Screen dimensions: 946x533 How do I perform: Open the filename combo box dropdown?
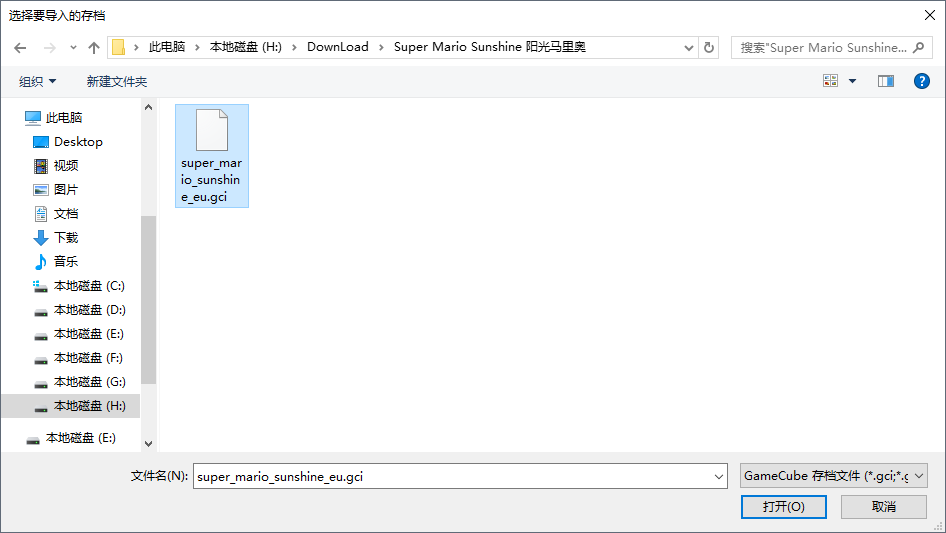click(719, 476)
